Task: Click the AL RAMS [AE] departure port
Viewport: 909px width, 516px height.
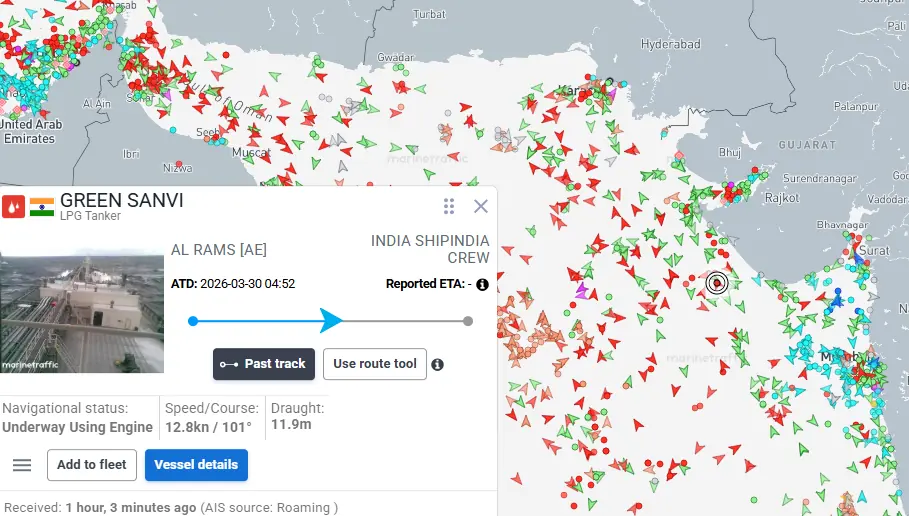Action: click(x=219, y=250)
